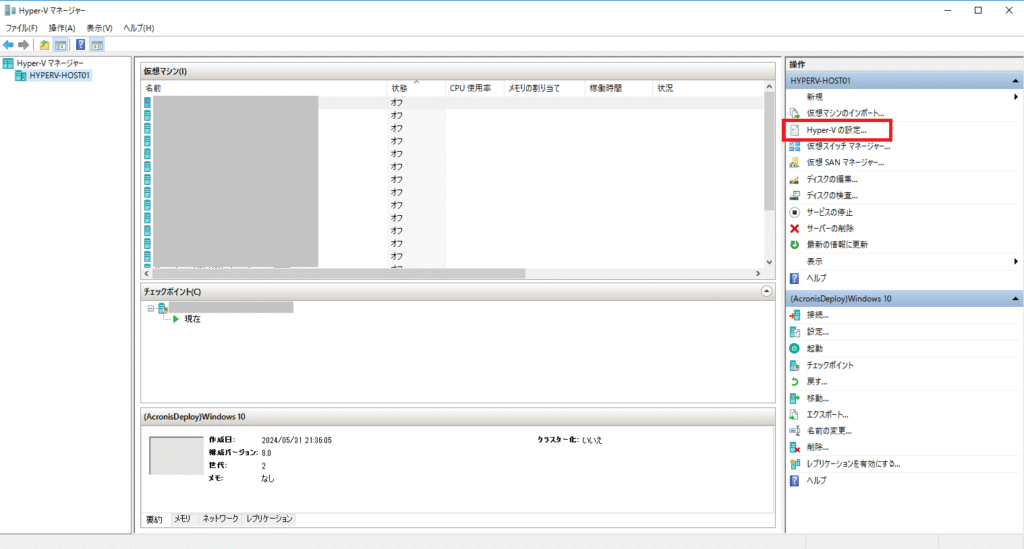Start the VM with 起動
Image resolution: width=1024 pixels, height=549 pixels.
tap(814, 349)
